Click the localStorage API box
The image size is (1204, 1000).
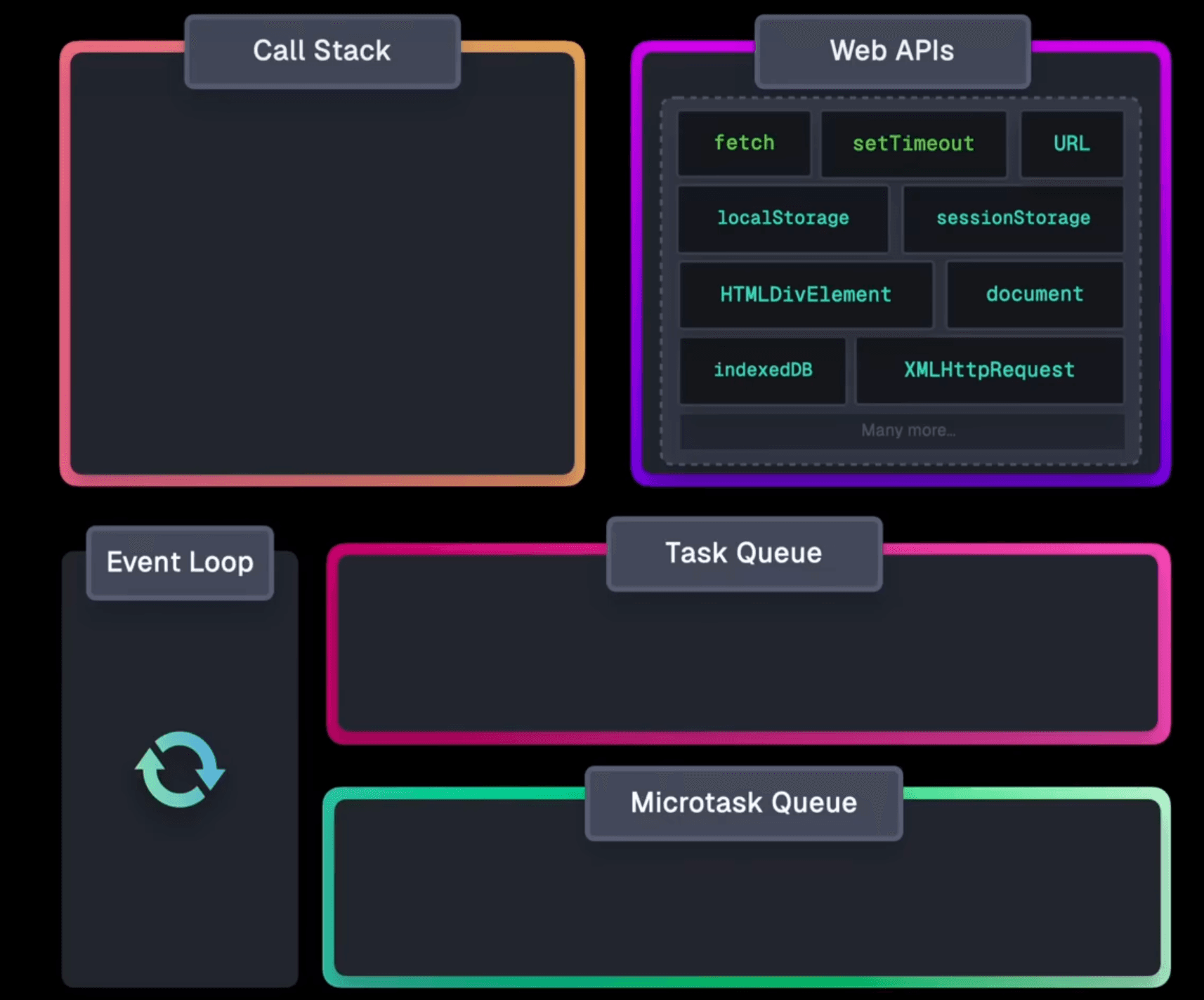(783, 218)
